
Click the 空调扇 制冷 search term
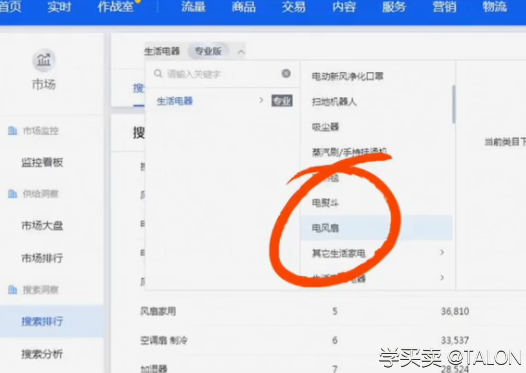164,340
